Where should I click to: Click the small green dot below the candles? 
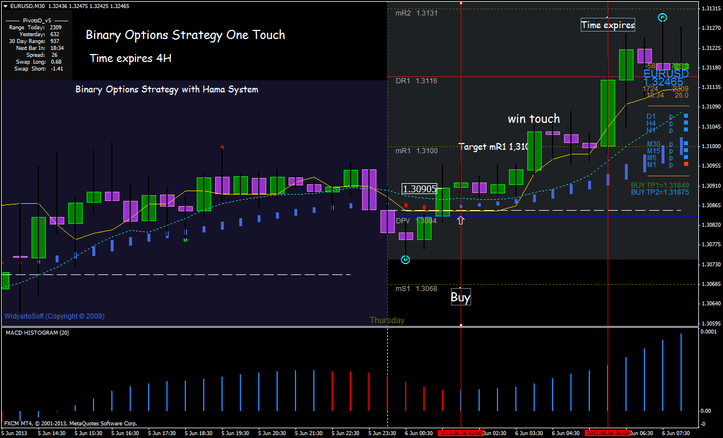185,240
